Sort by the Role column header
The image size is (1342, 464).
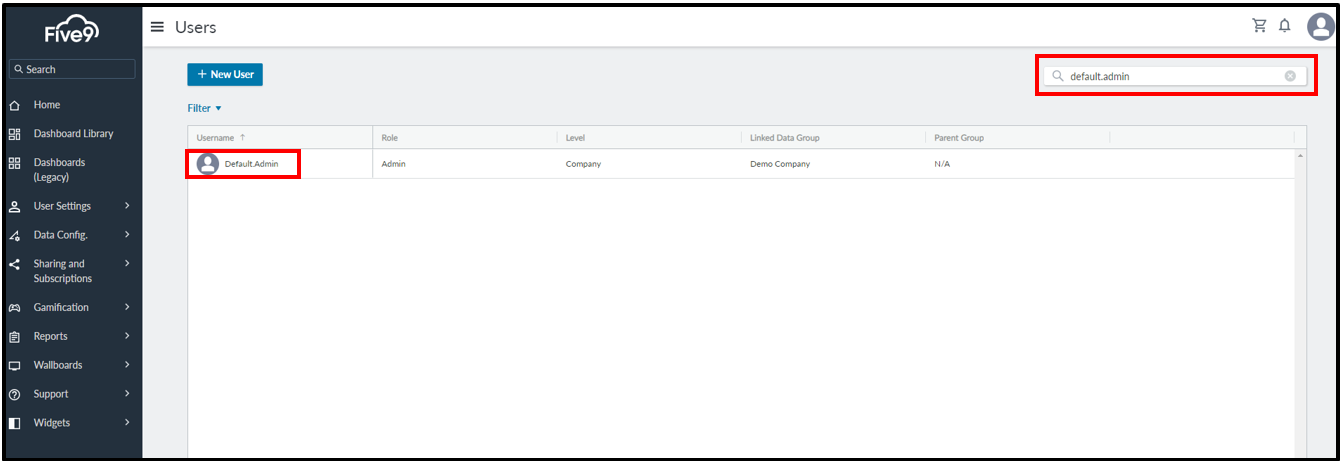click(x=390, y=138)
